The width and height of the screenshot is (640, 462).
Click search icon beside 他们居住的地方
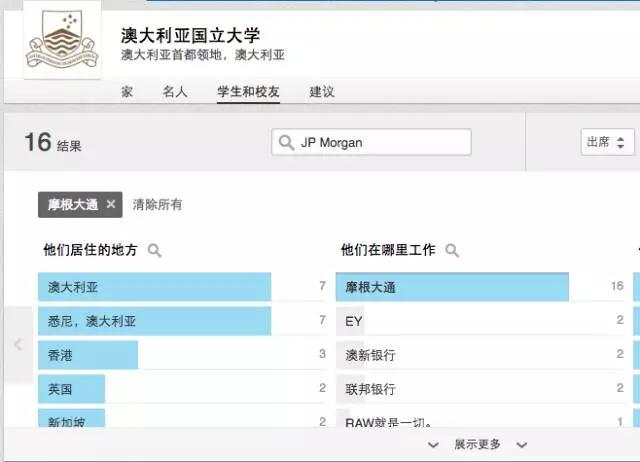coord(155,251)
